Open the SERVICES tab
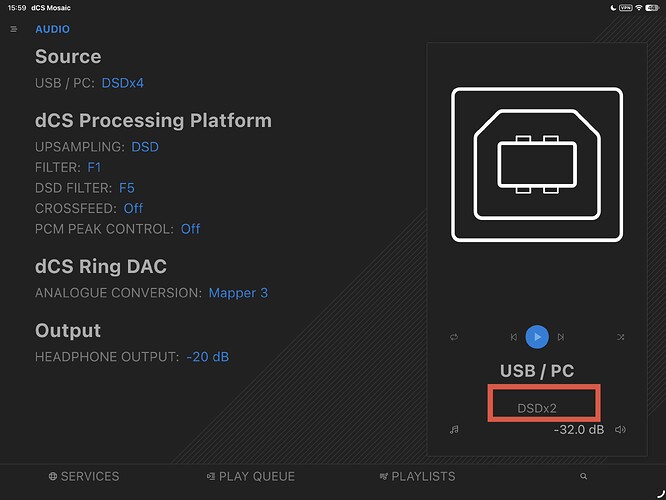 tap(84, 477)
